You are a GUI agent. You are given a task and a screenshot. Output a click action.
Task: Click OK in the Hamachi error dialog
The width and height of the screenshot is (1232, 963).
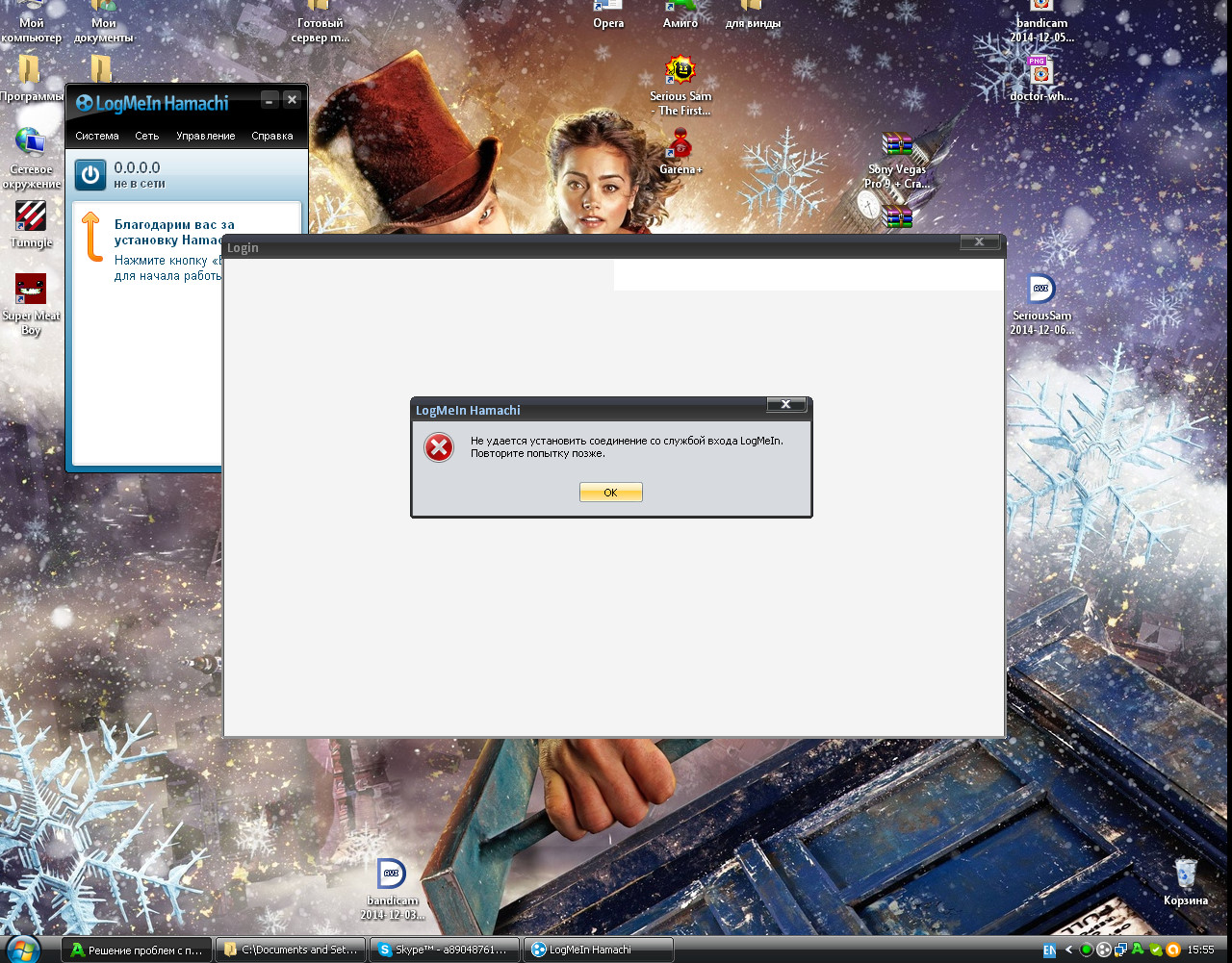pos(610,493)
